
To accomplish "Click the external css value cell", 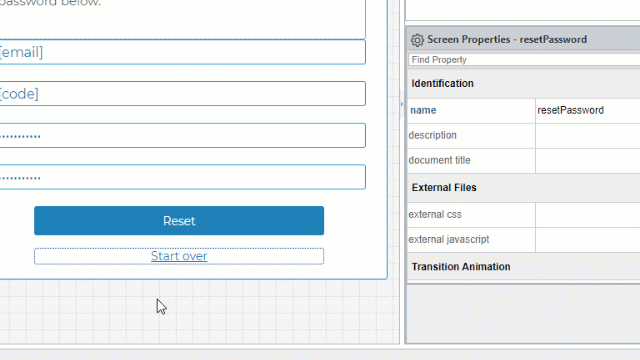I will [588, 215].
